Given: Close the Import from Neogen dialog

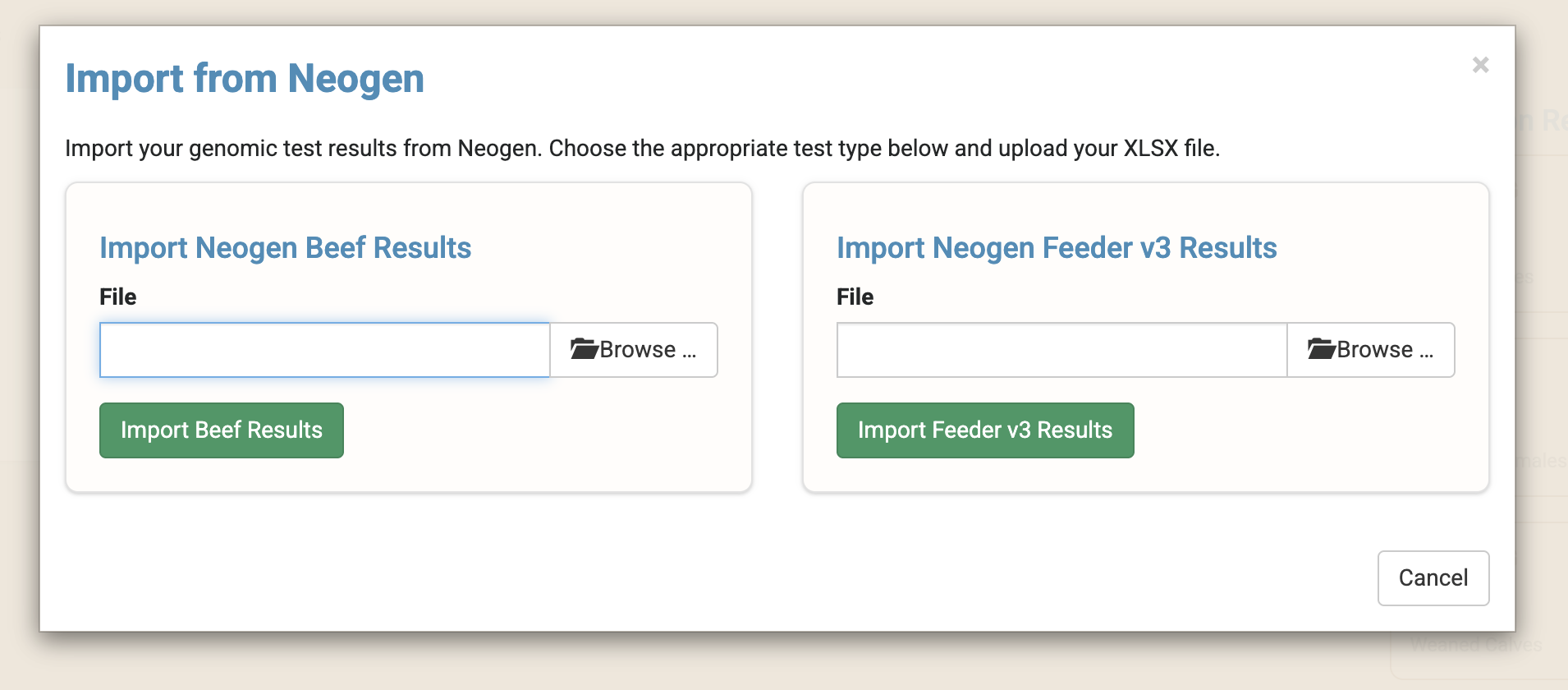Looking at the screenshot, I should point(1480,65).
